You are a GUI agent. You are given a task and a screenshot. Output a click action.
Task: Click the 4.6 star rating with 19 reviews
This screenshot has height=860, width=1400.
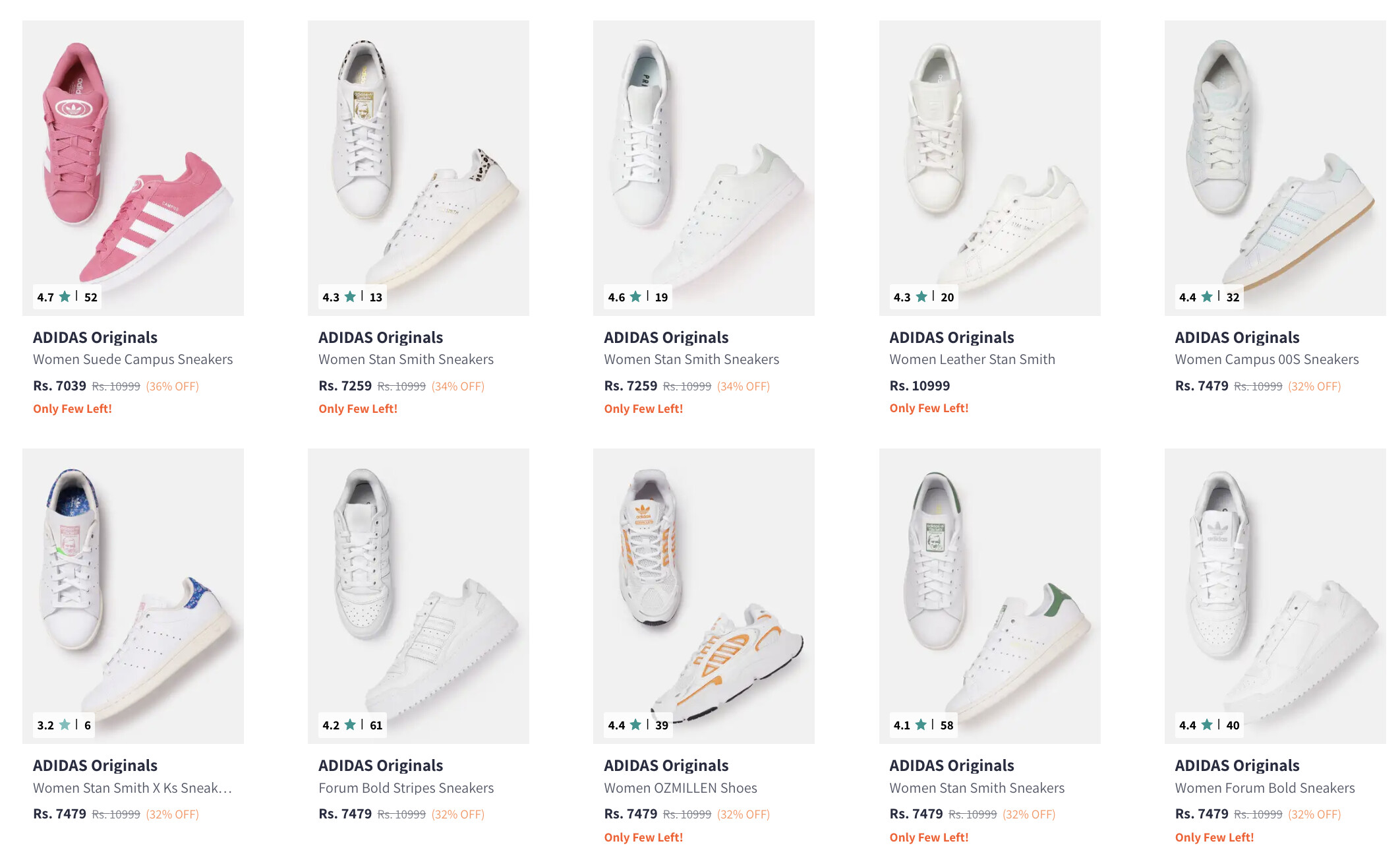(637, 297)
